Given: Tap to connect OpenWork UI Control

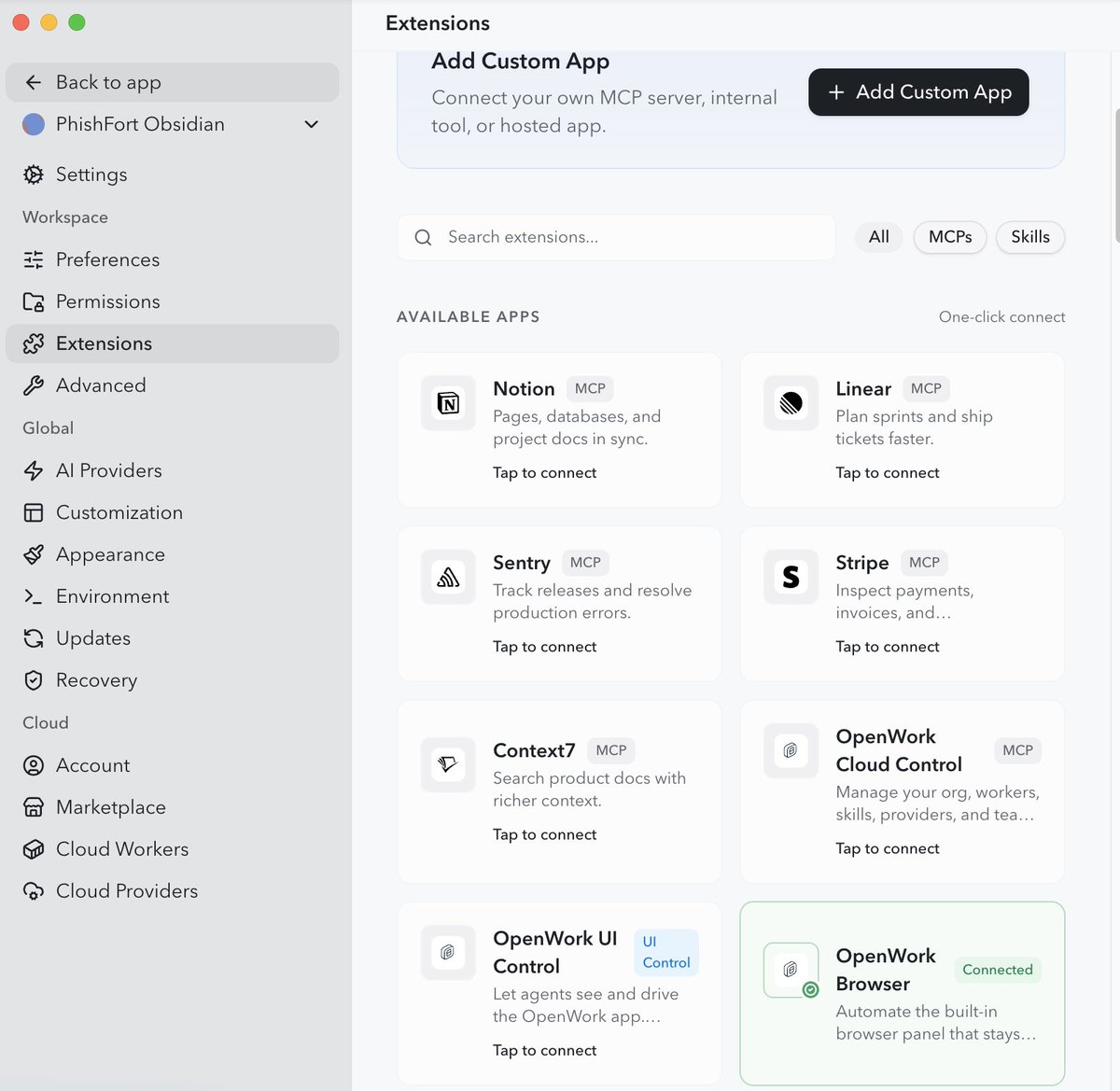Looking at the screenshot, I should pos(544,1051).
